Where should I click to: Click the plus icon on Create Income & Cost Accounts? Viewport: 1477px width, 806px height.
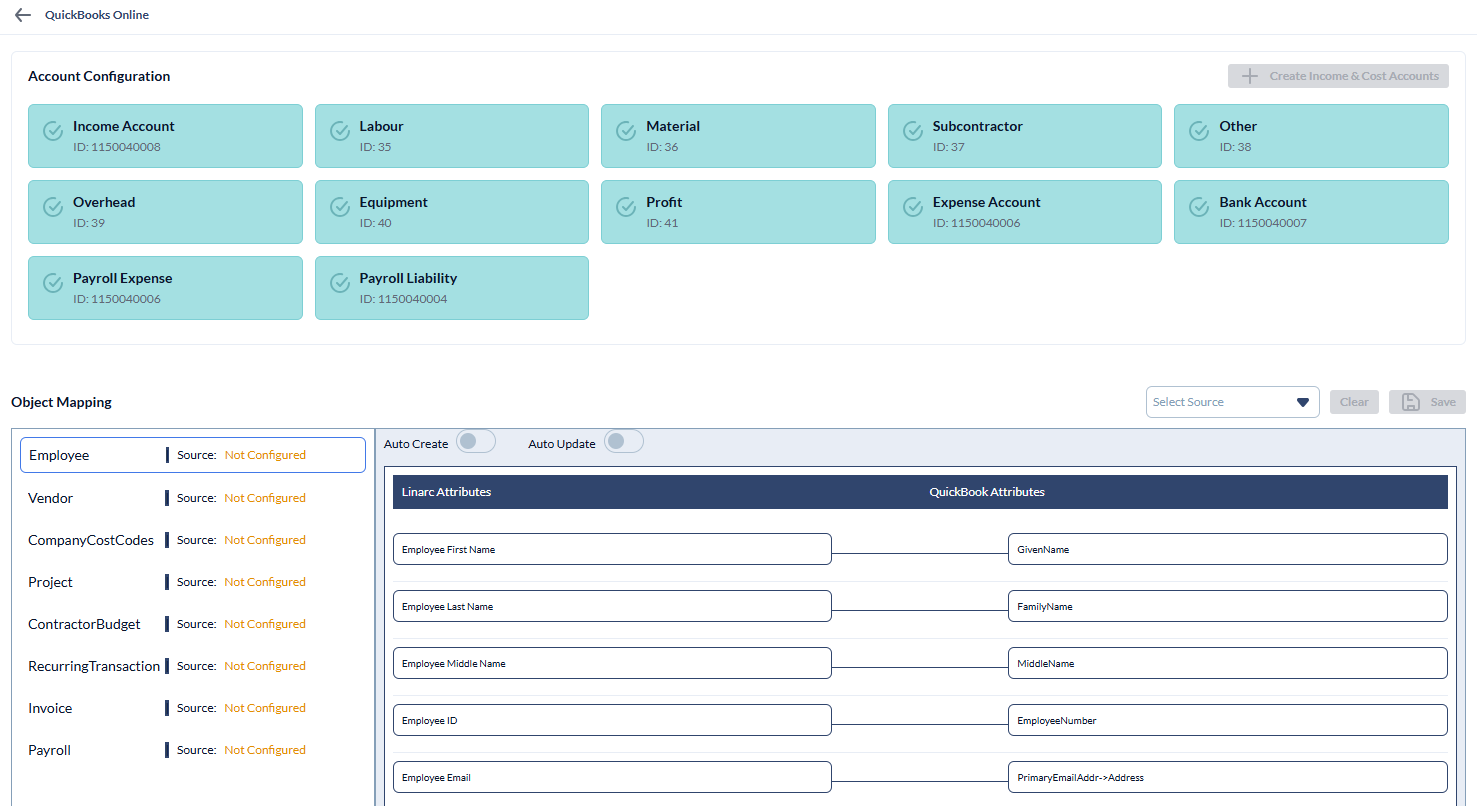(x=1250, y=76)
